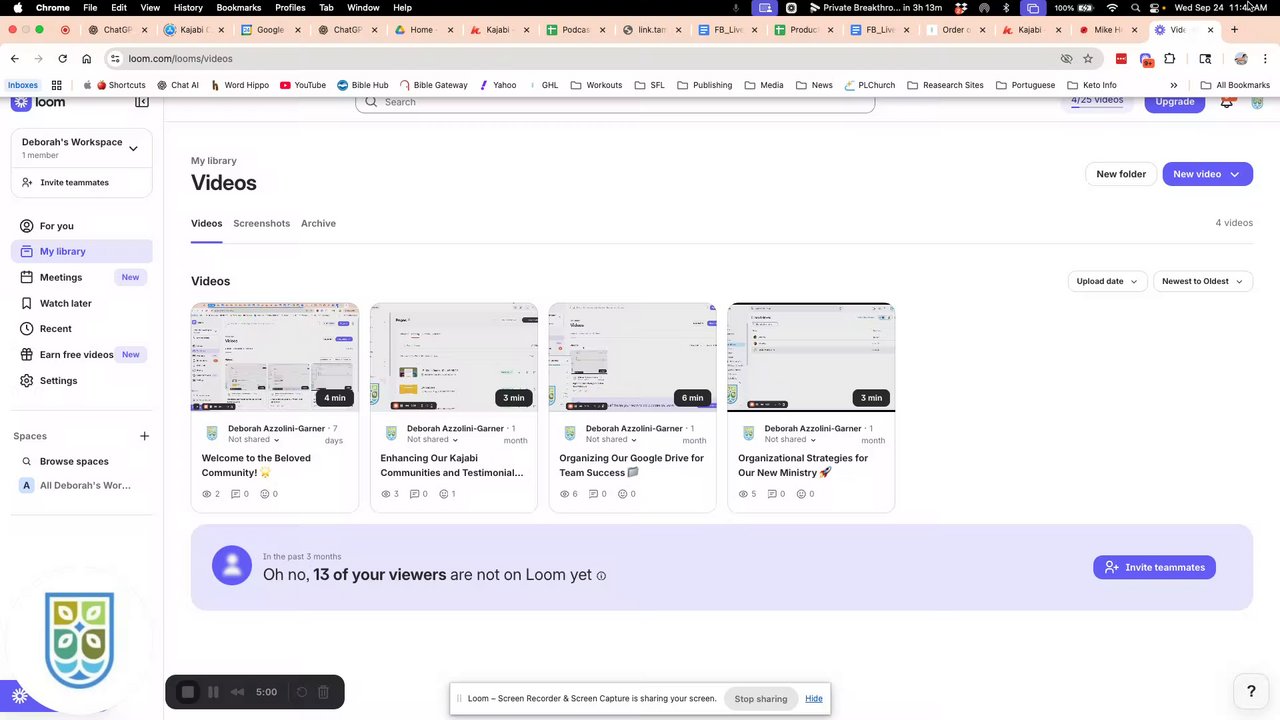
Task: Open sharing dropdown on Welcome video
Action: coord(254,440)
